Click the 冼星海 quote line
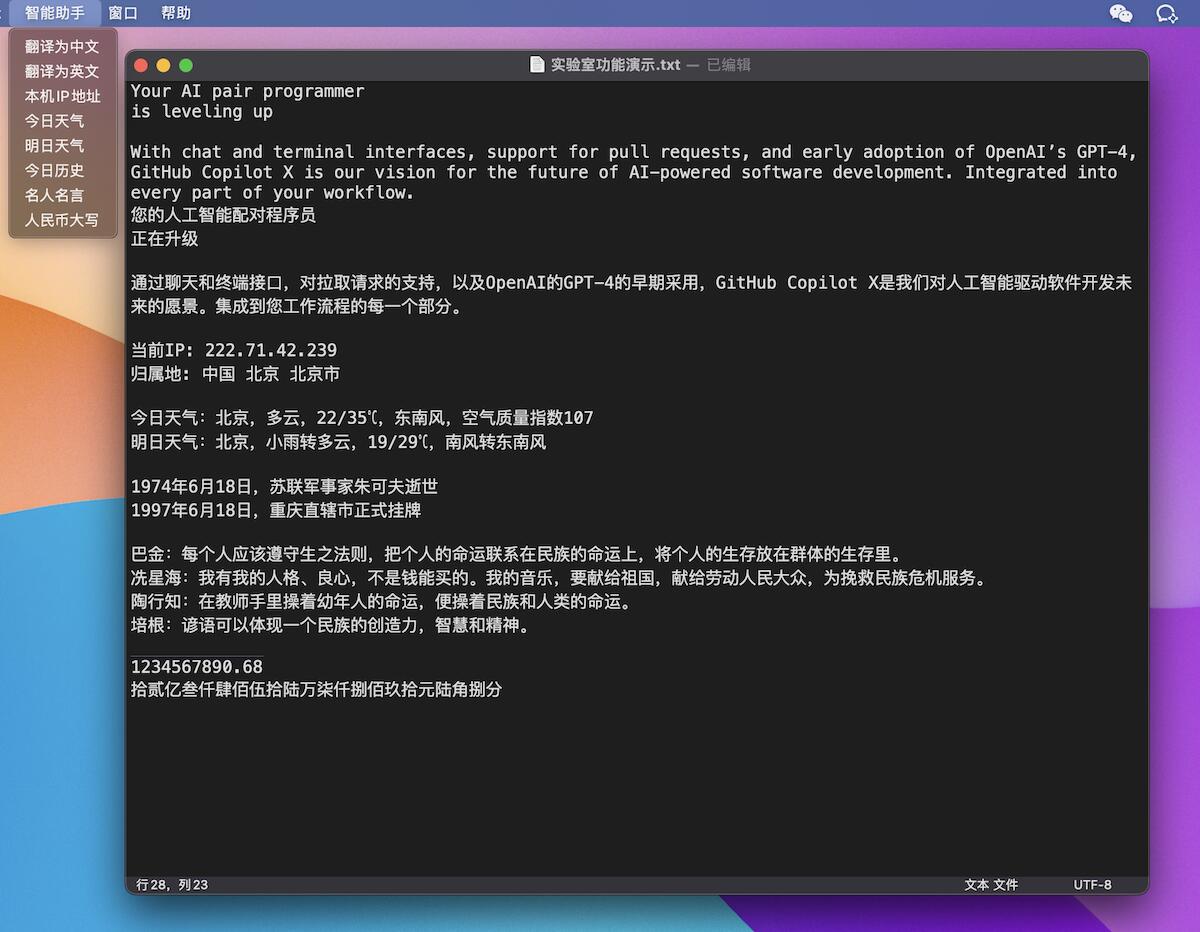The height and width of the screenshot is (932, 1200). (x=561, y=578)
